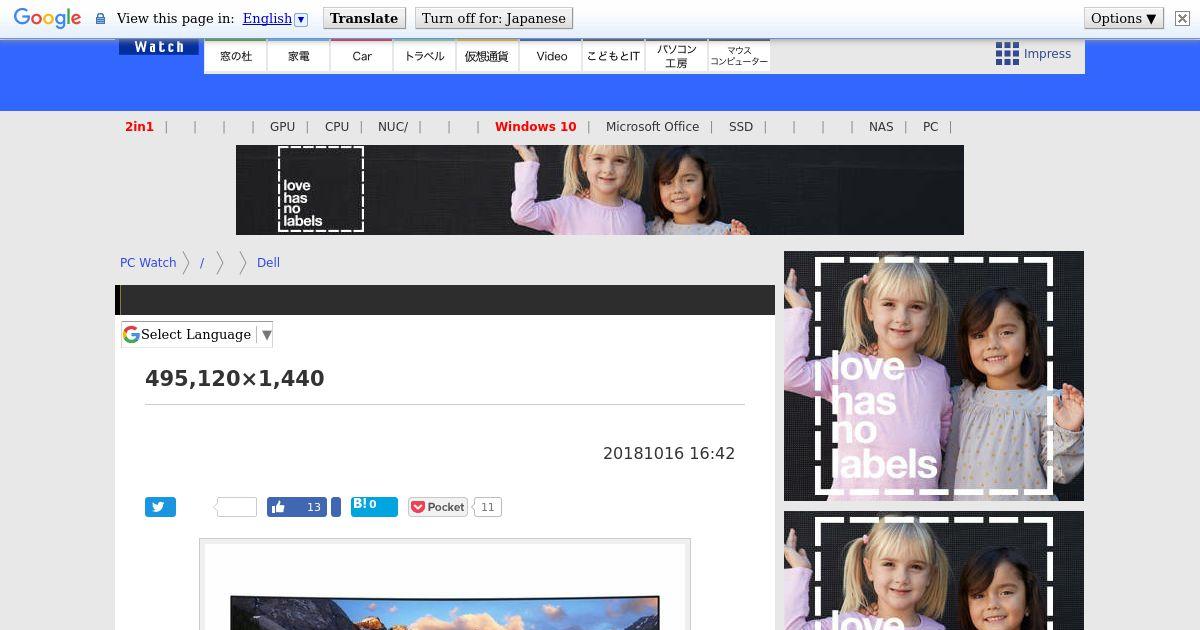Click the empty tweet count bubble
1200x630 pixels.
236,507
